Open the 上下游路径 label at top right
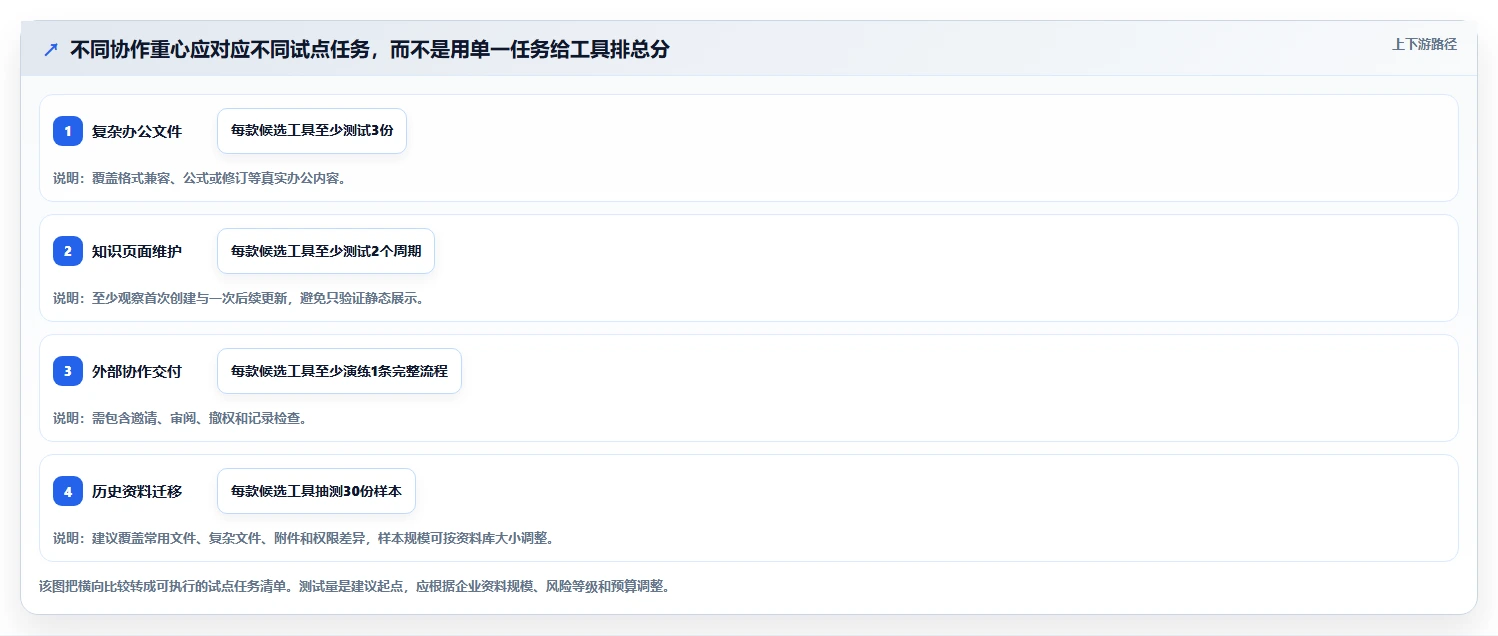The image size is (1498, 636). coord(1424,44)
